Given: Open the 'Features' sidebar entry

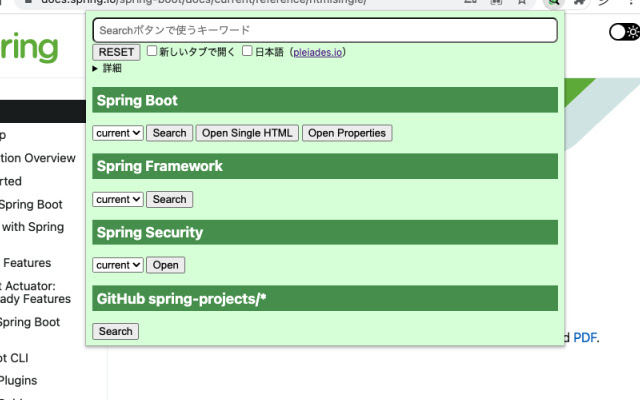Looking at the screenshot, I should coord(27,263).
